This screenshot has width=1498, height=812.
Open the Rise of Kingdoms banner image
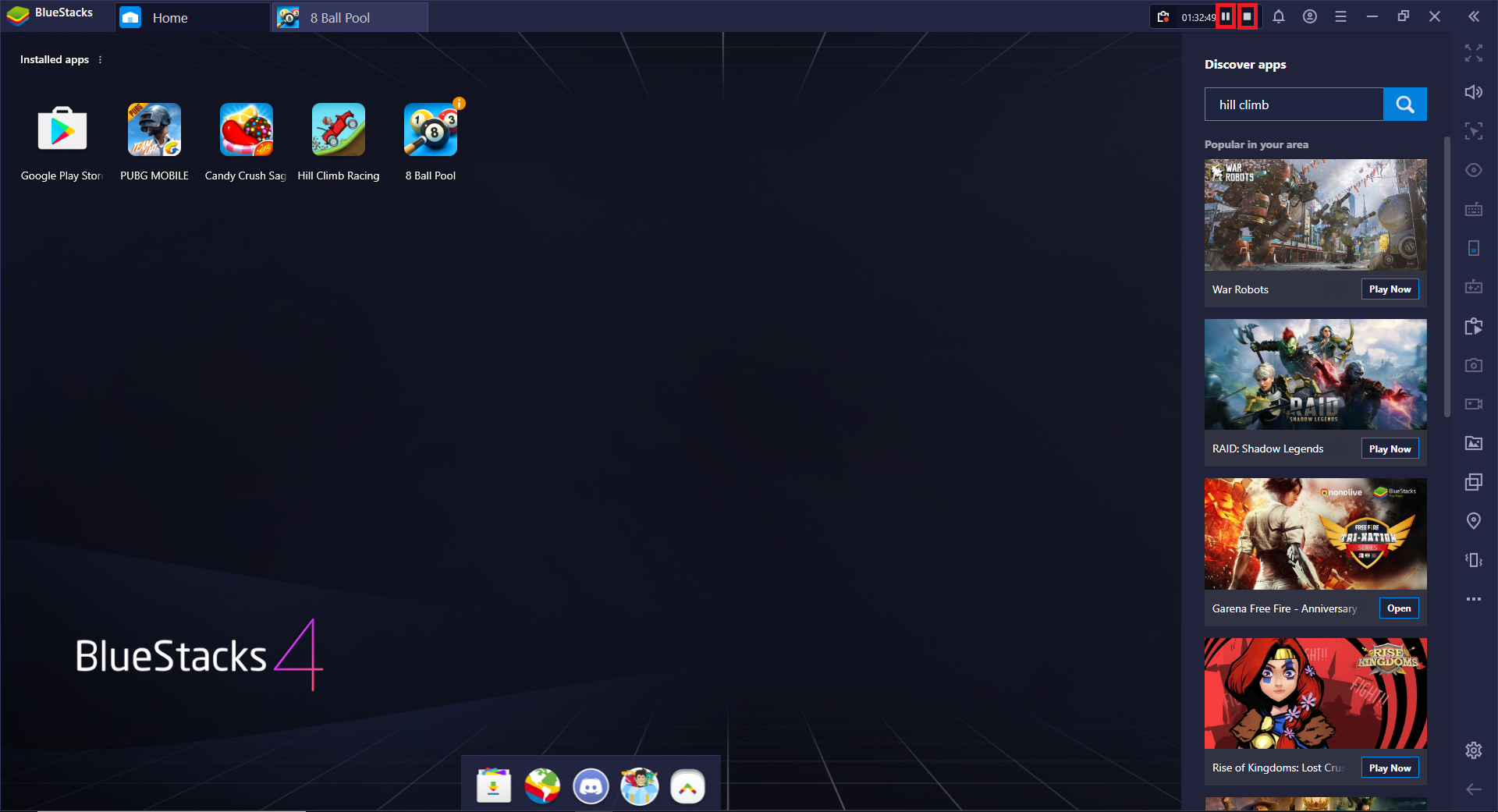point(1315,693)
